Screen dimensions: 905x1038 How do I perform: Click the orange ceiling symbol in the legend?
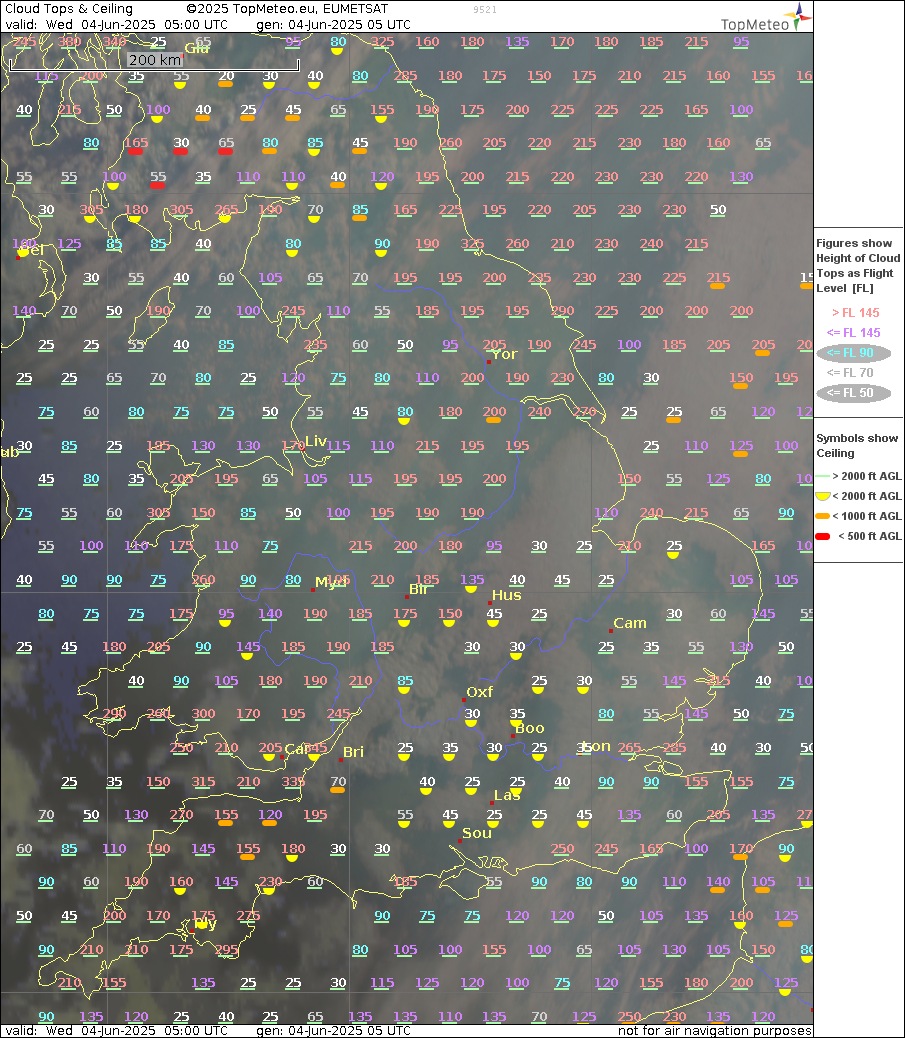pos(823,516)
